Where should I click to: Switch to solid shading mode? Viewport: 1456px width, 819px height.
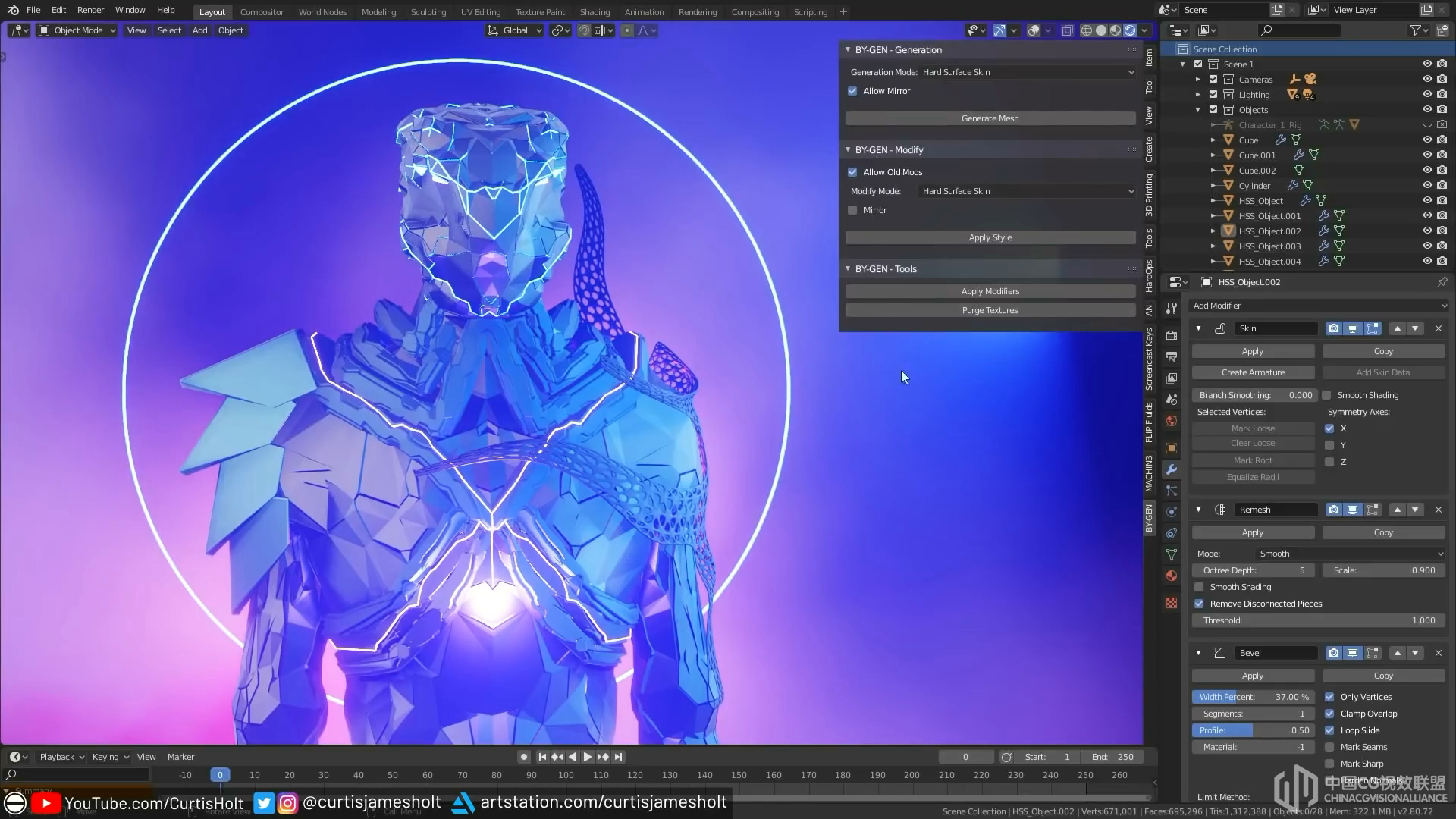click(x=1101, y=30)
